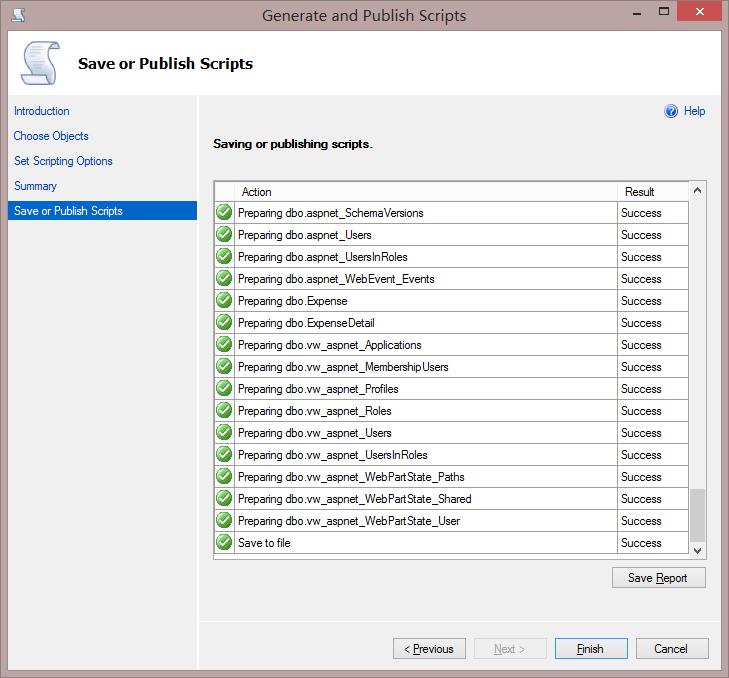Click the Finish button
729x678 pixels.
[590, 649]
